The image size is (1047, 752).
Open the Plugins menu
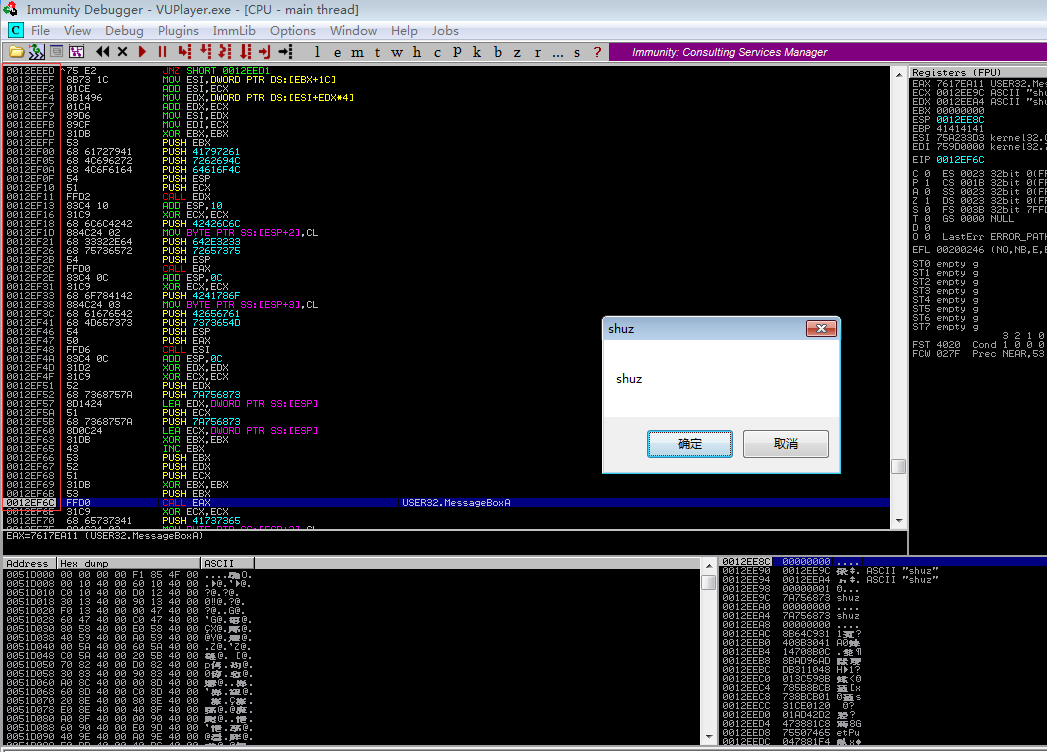click(x=178, y=31)
